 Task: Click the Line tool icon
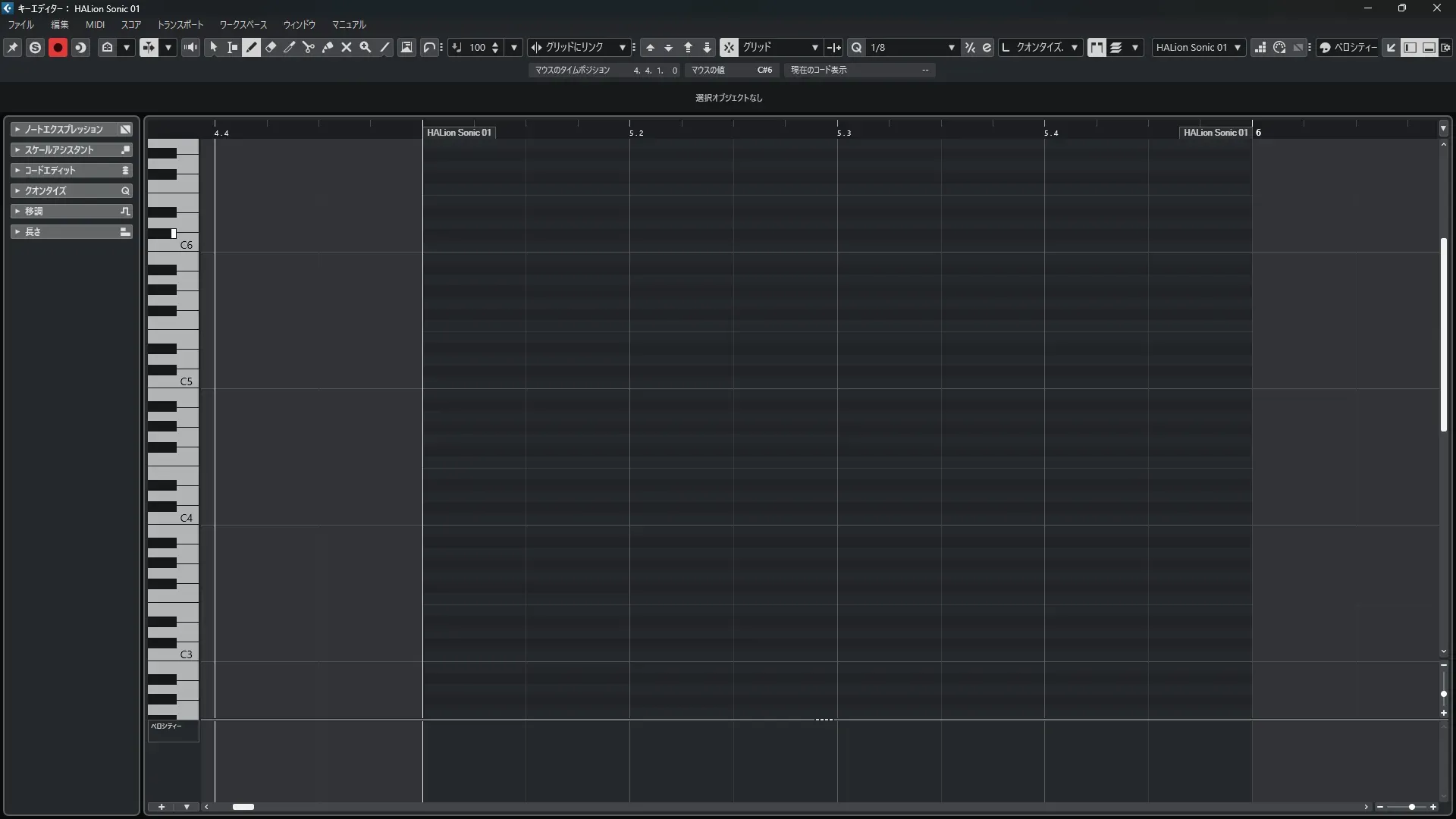click(384, 47)
